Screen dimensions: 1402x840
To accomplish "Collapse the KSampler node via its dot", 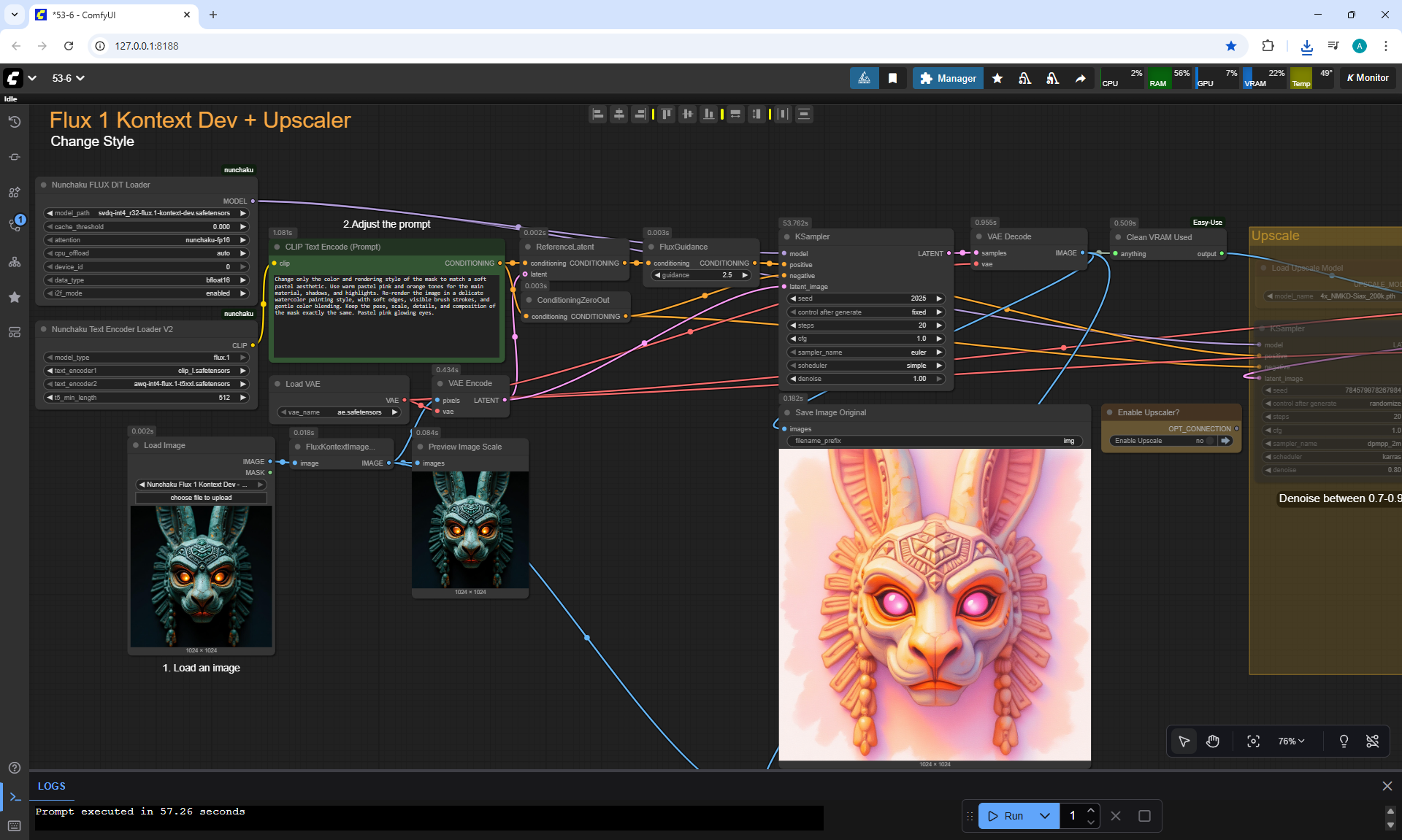I will click(787, 237).
